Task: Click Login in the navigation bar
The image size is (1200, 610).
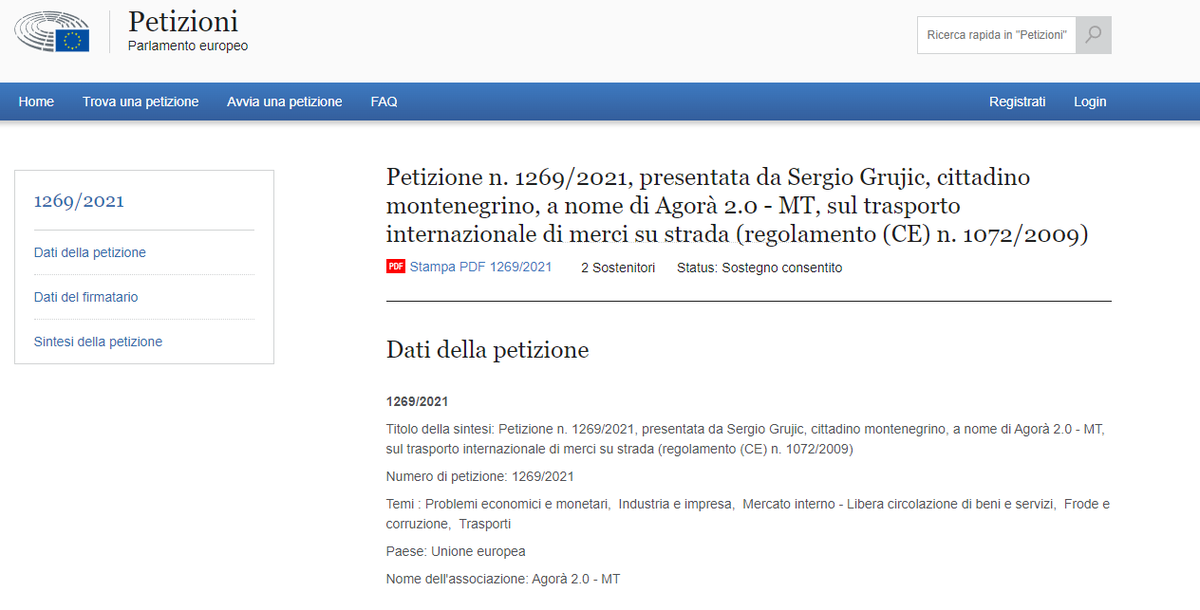Action: click(x=1090, y=102)
